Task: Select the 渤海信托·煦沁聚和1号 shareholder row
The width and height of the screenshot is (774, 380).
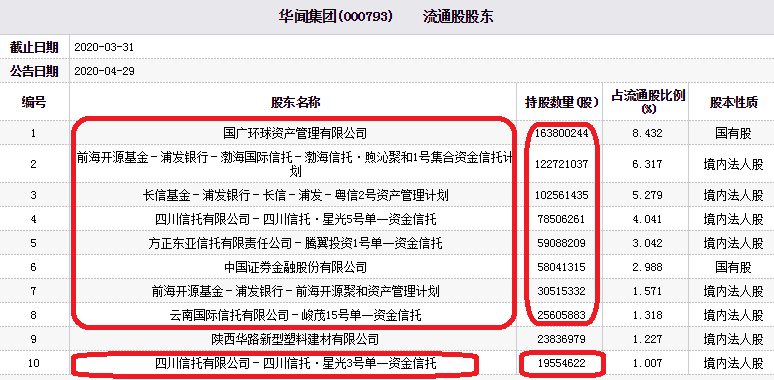Action: [x=295, y=164]
